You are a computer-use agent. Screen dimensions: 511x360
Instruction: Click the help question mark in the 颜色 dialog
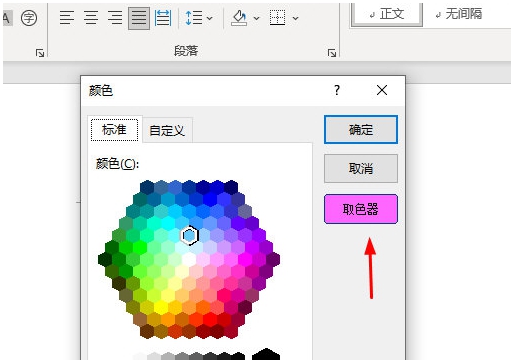tap(337, 90)
